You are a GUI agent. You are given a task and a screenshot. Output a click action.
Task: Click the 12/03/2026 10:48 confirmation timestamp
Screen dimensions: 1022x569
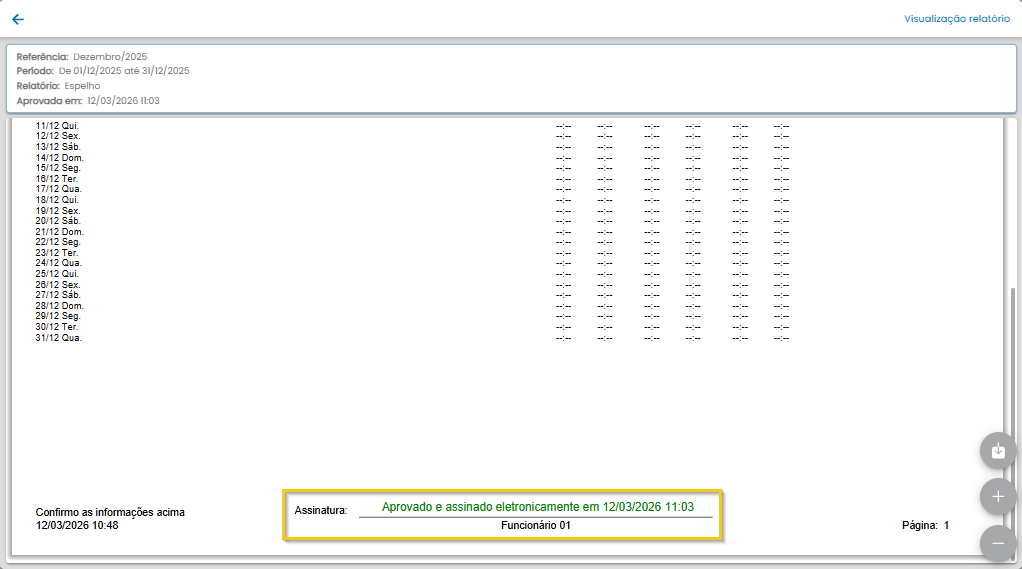(77, 525)
